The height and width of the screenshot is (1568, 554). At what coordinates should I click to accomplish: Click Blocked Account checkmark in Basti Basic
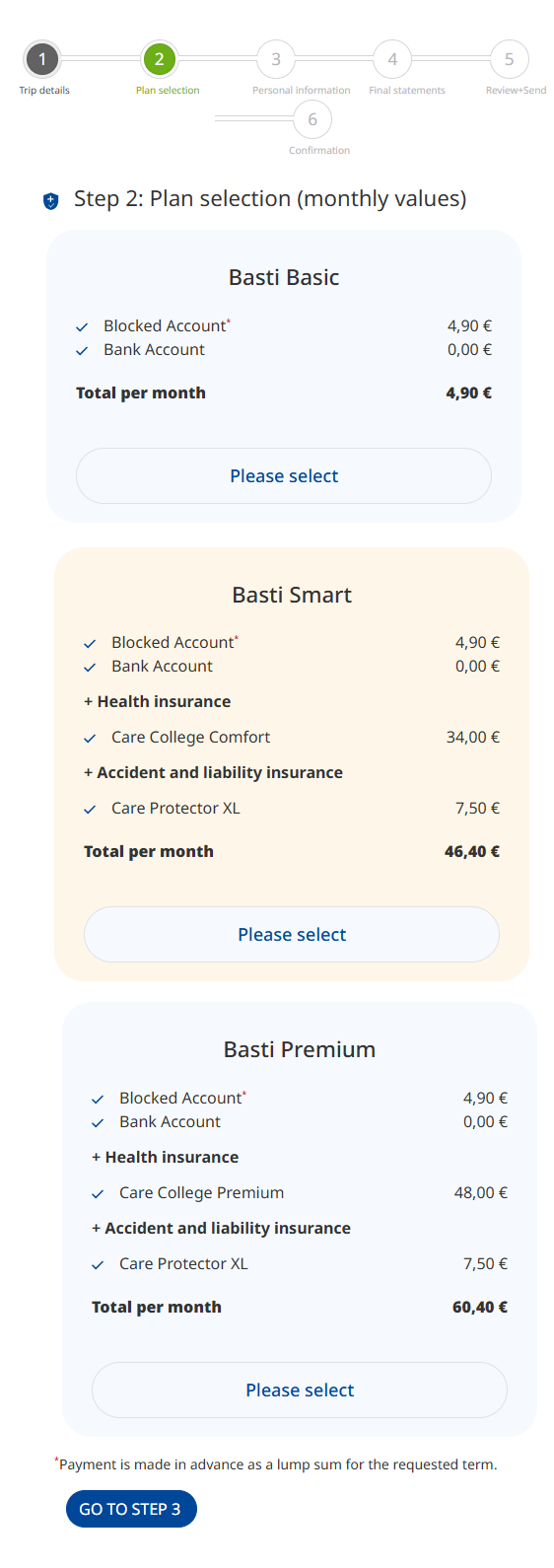click(83, 327)
